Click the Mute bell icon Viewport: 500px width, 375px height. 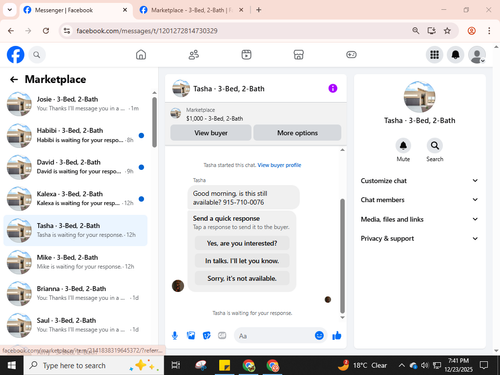coord(403,146)
